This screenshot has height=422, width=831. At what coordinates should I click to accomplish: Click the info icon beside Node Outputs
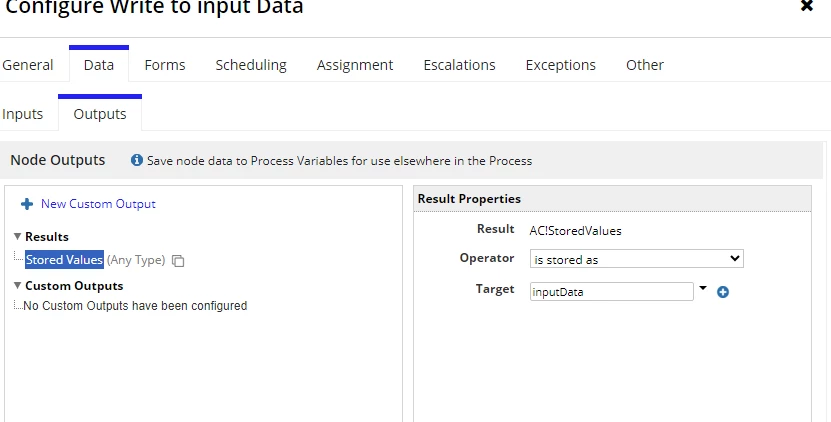tap(137, 160)
